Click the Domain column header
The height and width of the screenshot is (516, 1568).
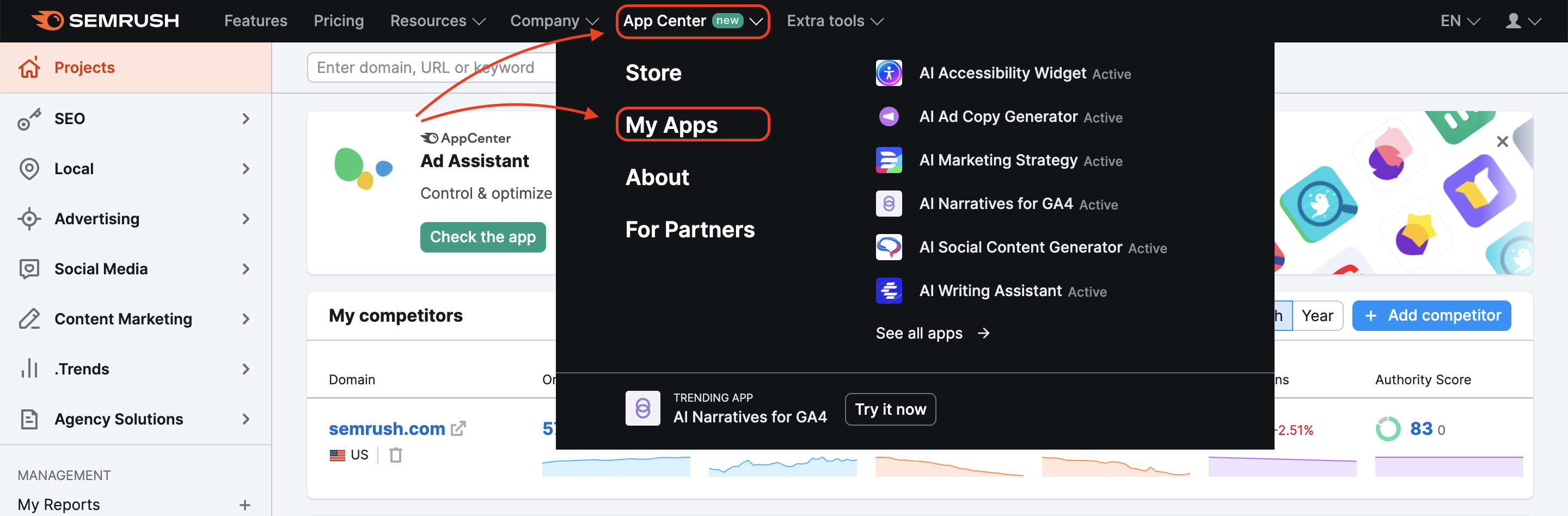[352, 379]
